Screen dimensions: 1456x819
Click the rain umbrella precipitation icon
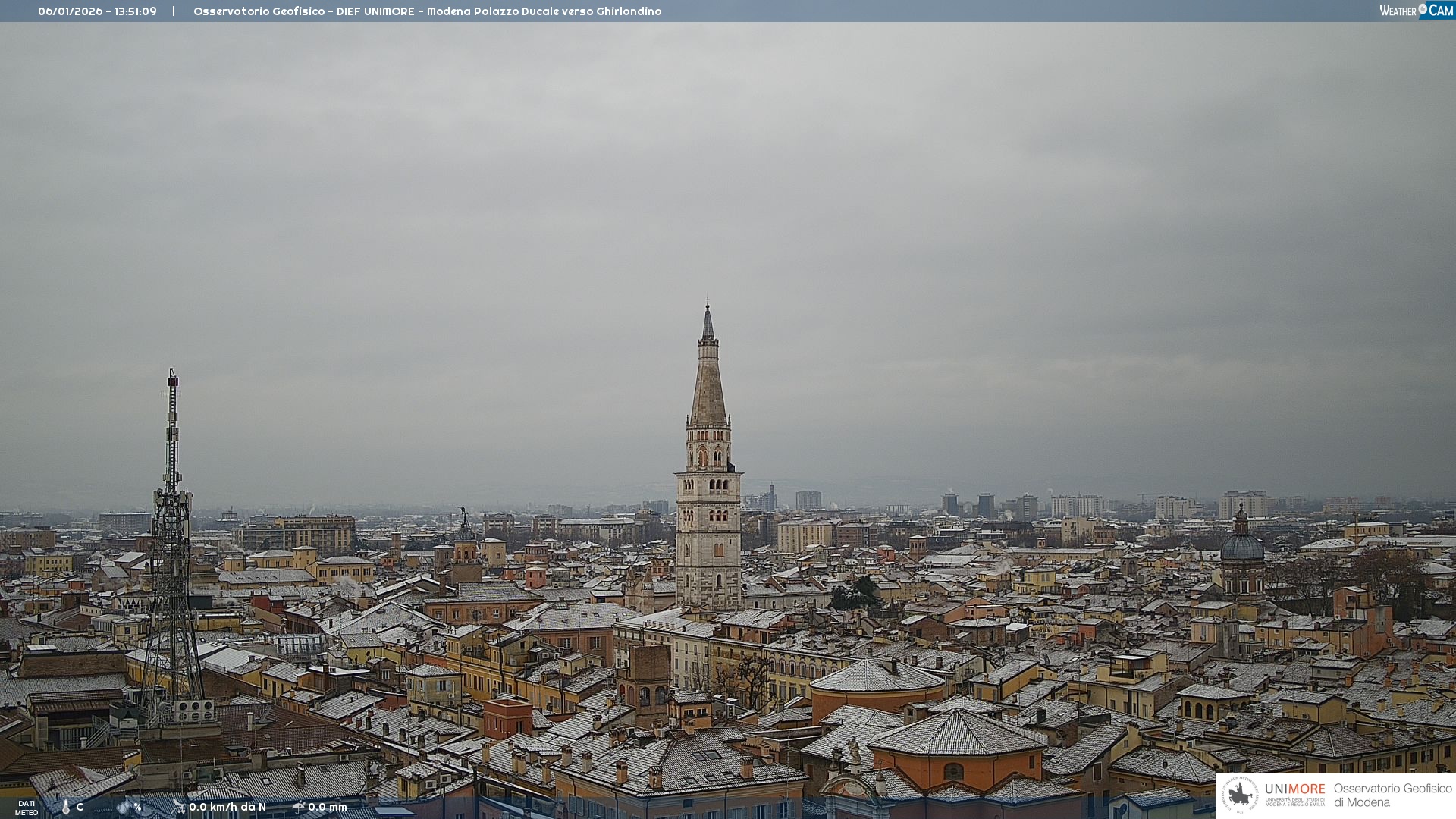pos(299,807)
